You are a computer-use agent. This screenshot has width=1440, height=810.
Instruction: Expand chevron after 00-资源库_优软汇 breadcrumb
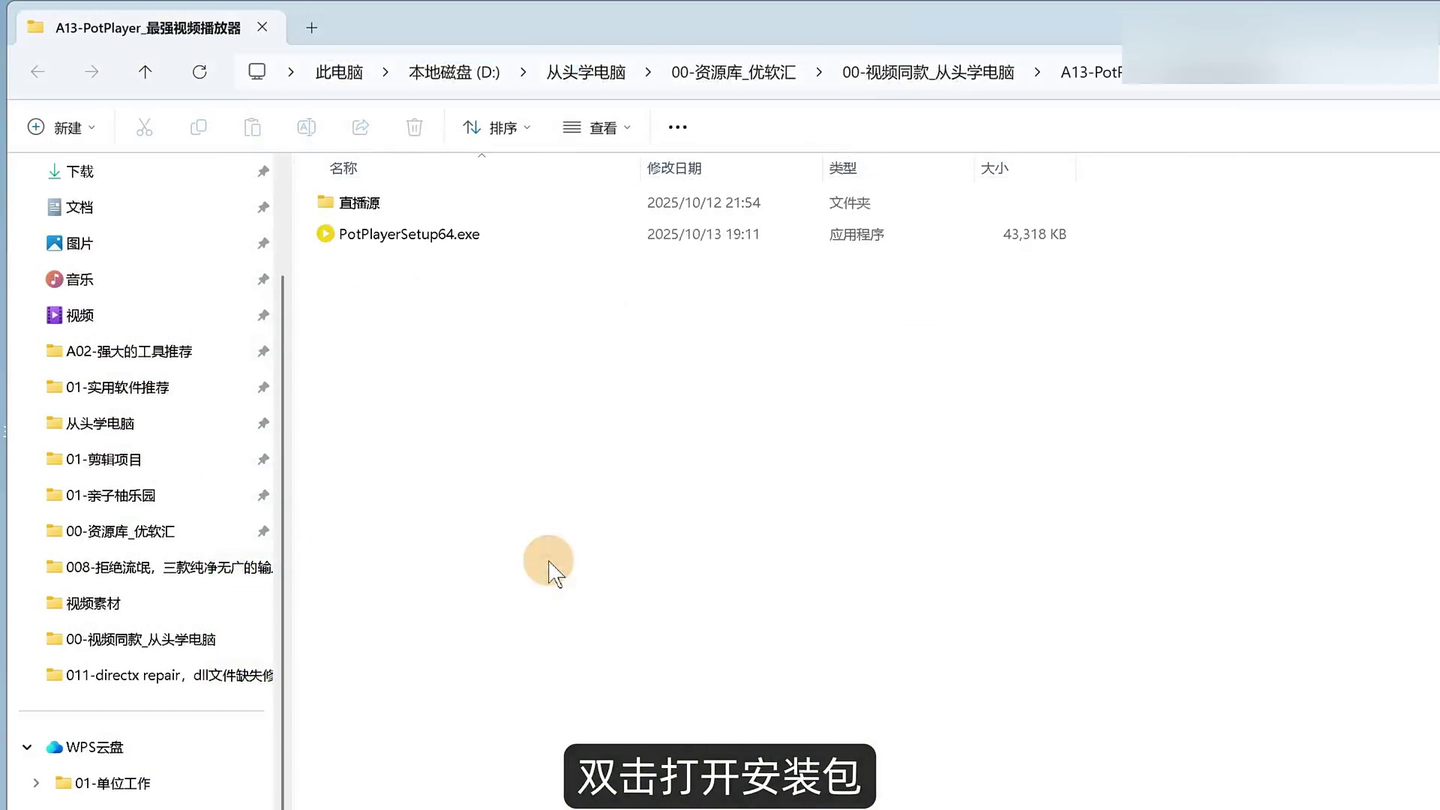click(x=819, y=72)
